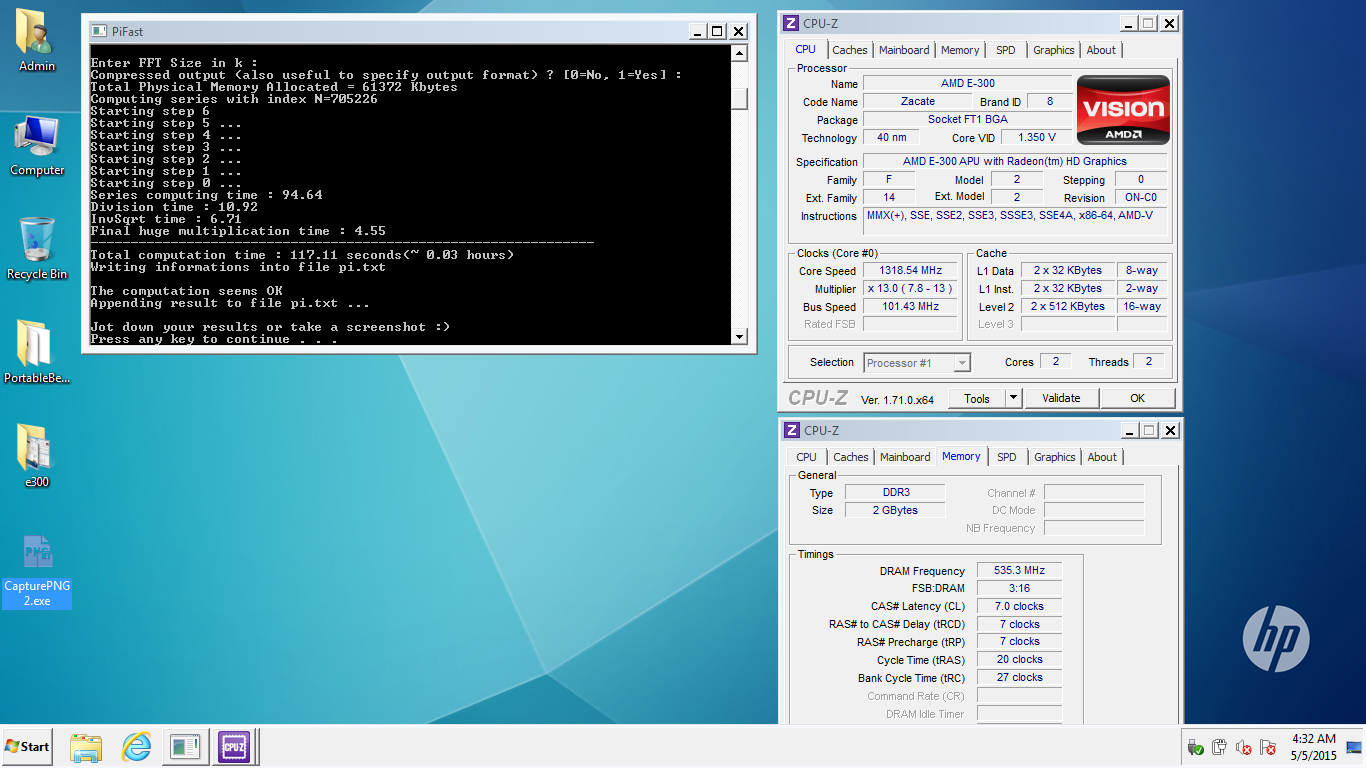Open Caches tab in lower CPU-Z window
Image resolution: width=1366 pixels, height=768 pixels.
[851, 457]
